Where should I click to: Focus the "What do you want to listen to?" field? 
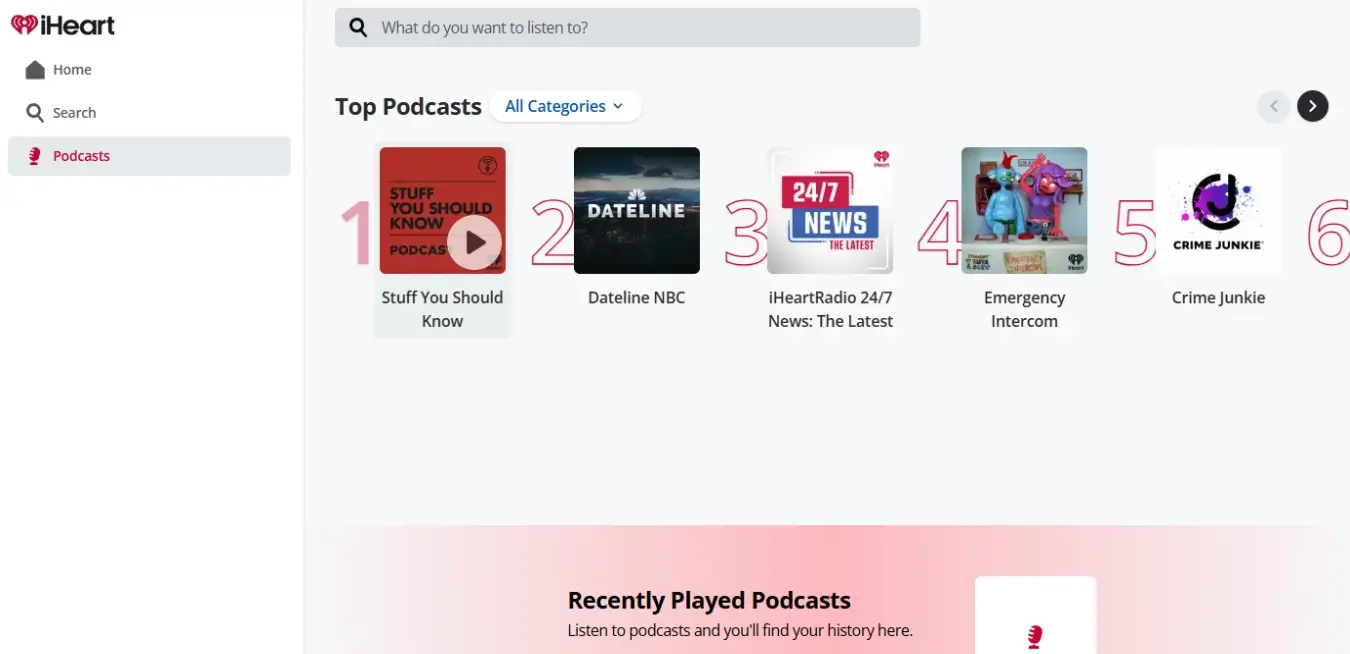click(627, 28)
